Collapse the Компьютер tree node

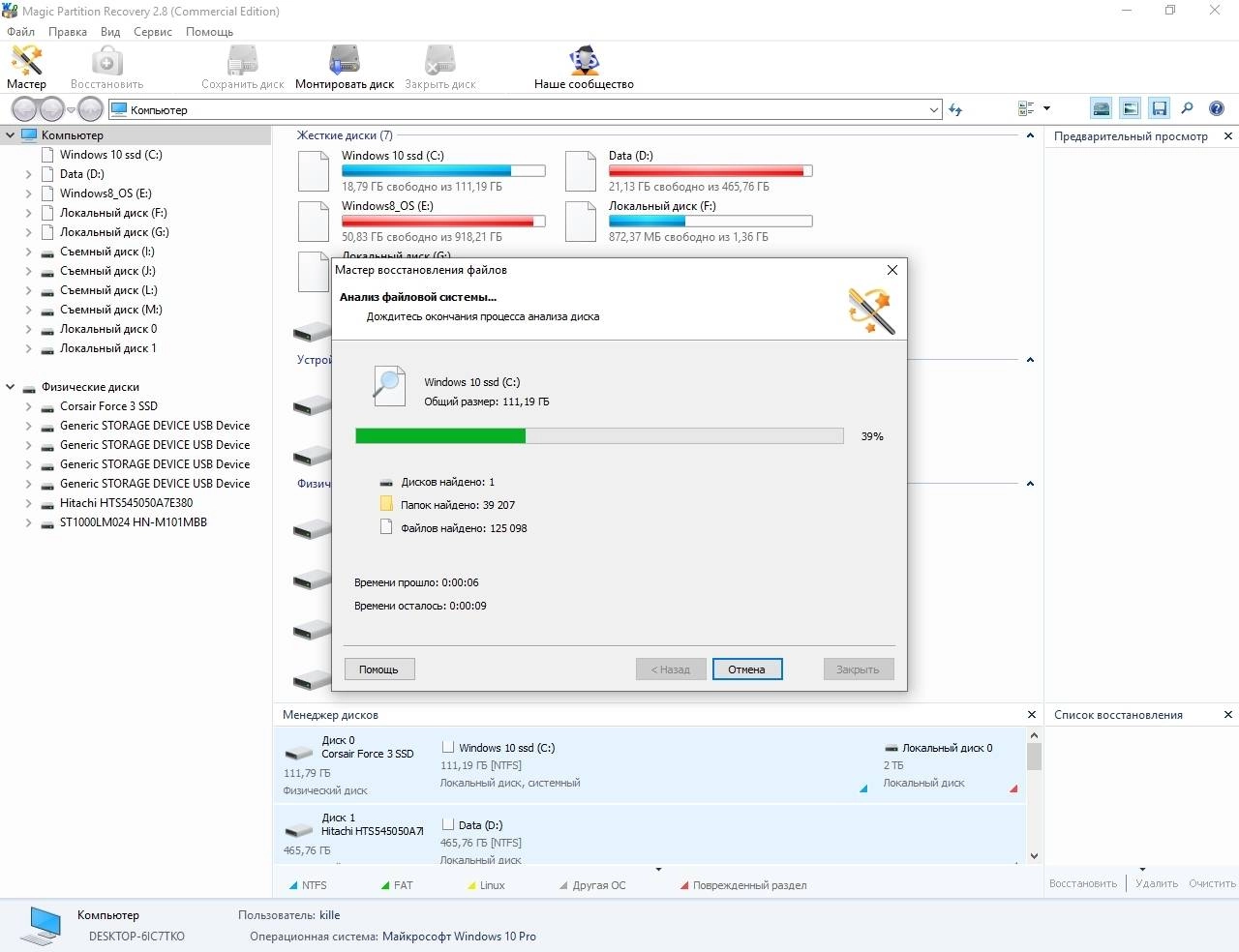pos(11,135)
